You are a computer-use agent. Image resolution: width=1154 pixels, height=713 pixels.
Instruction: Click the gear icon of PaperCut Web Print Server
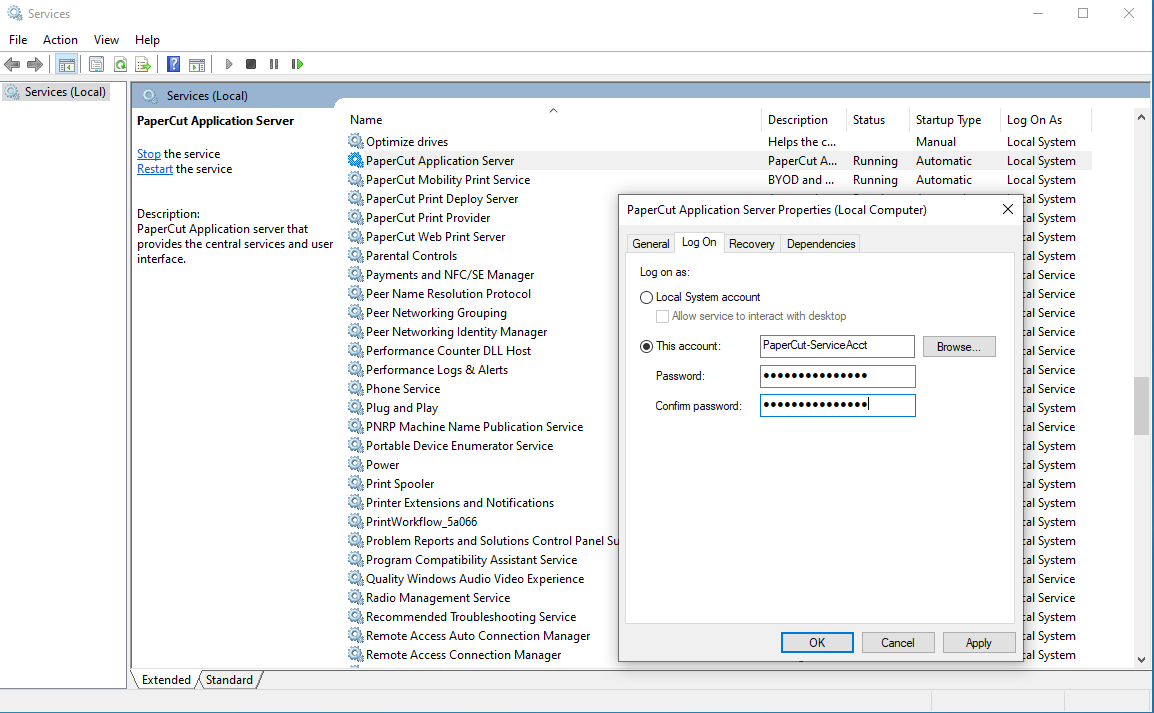(356, 236)
